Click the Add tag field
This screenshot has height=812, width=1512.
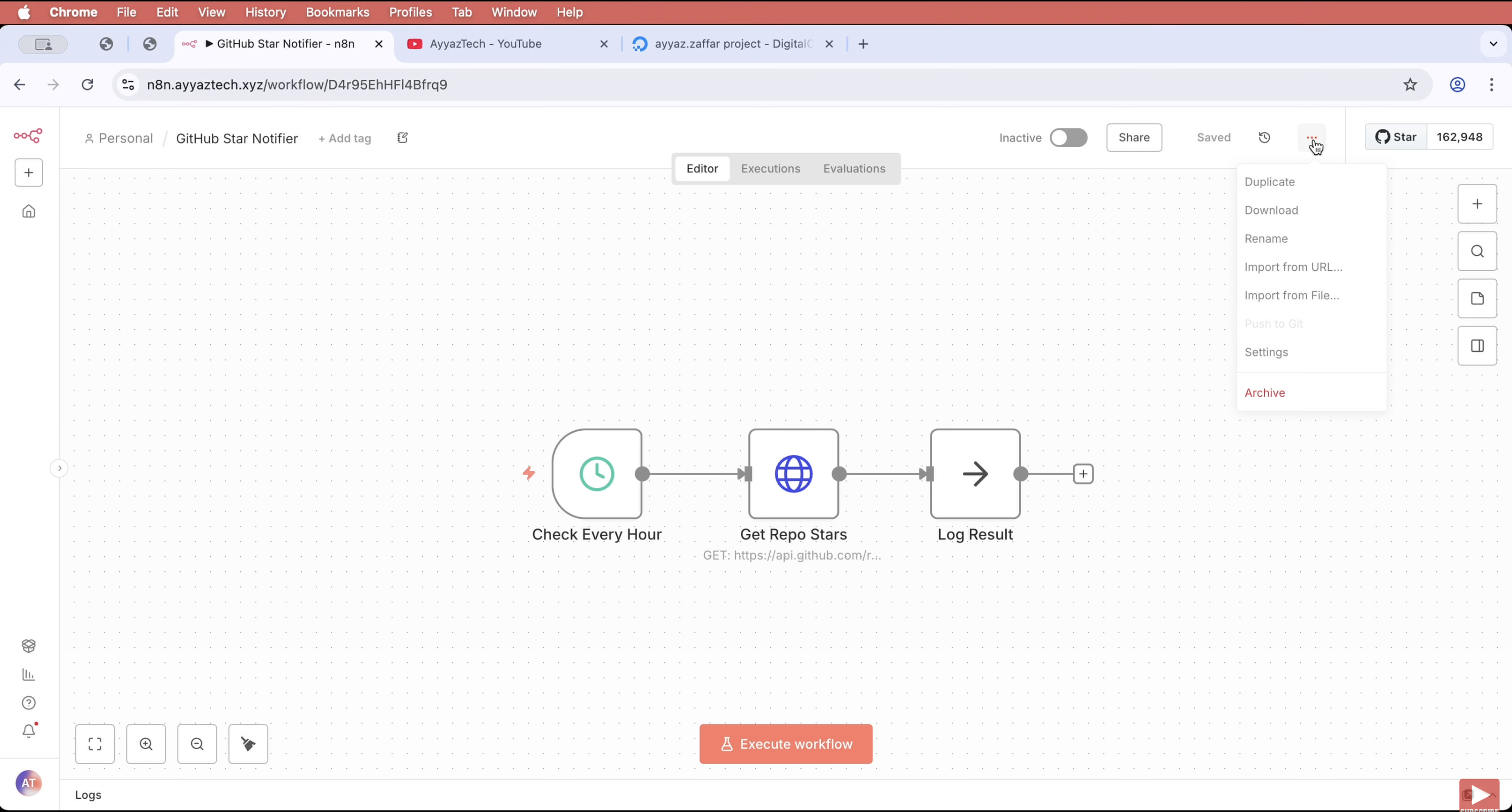pyautogui.click(x=344, y=139)
